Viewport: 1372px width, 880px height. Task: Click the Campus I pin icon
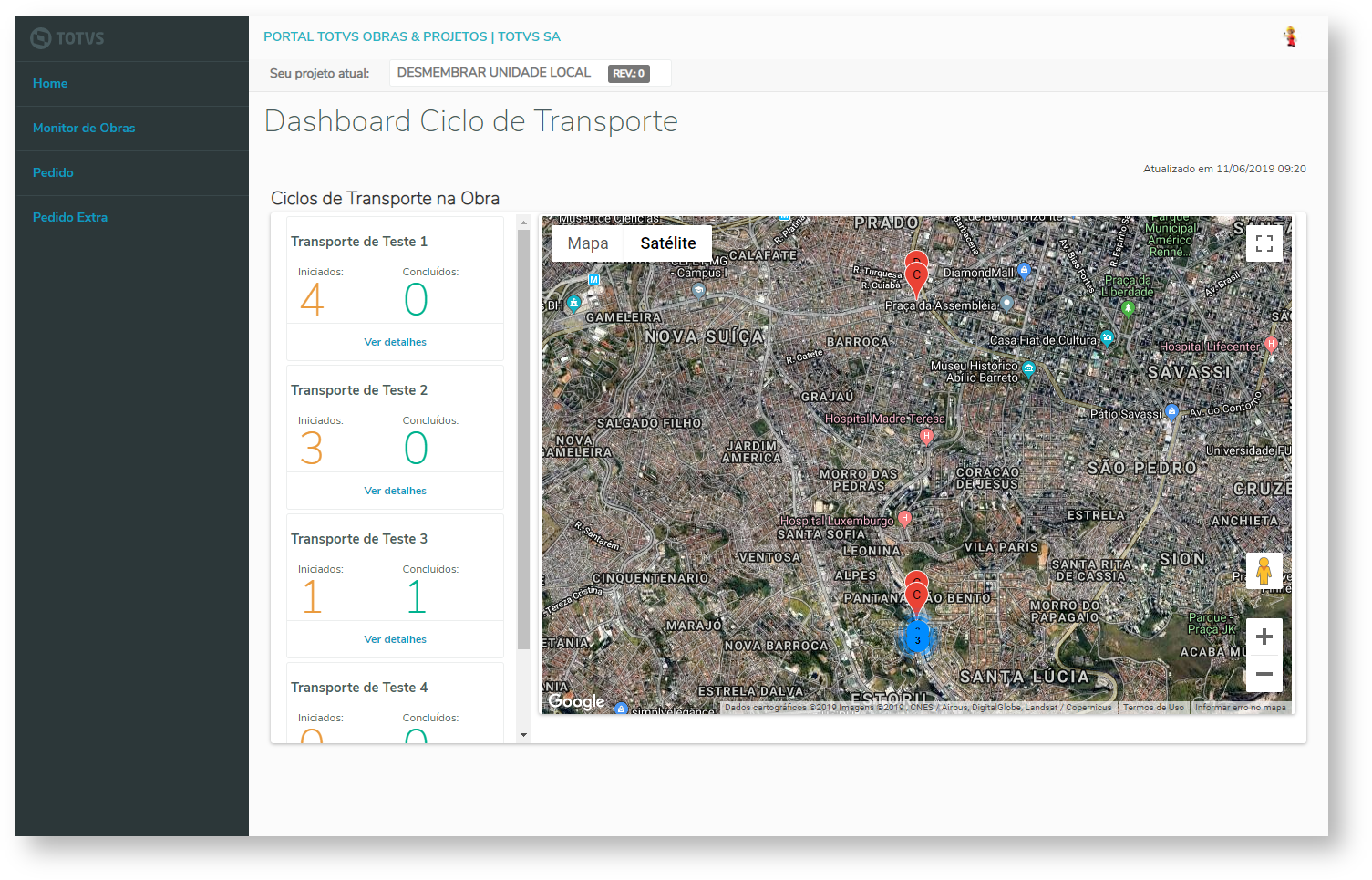(x=698, y=291)
